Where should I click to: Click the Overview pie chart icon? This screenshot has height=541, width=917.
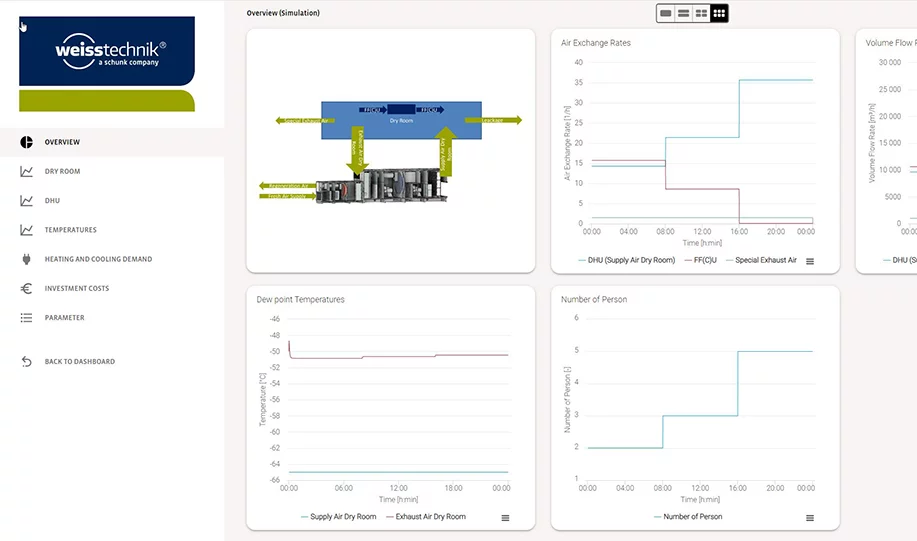[27, 142]
